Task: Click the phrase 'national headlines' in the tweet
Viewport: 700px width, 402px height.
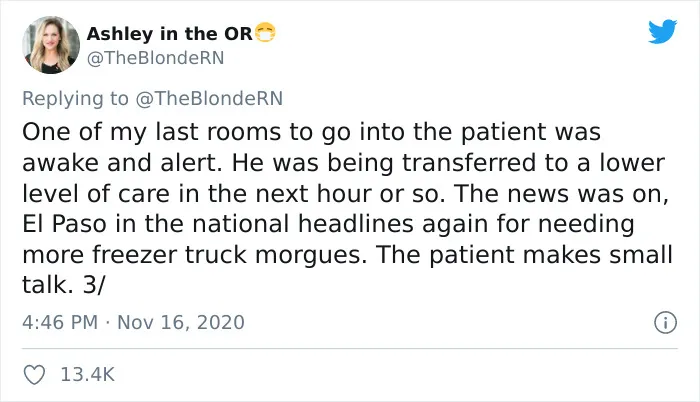Action: tap(303, 224)
